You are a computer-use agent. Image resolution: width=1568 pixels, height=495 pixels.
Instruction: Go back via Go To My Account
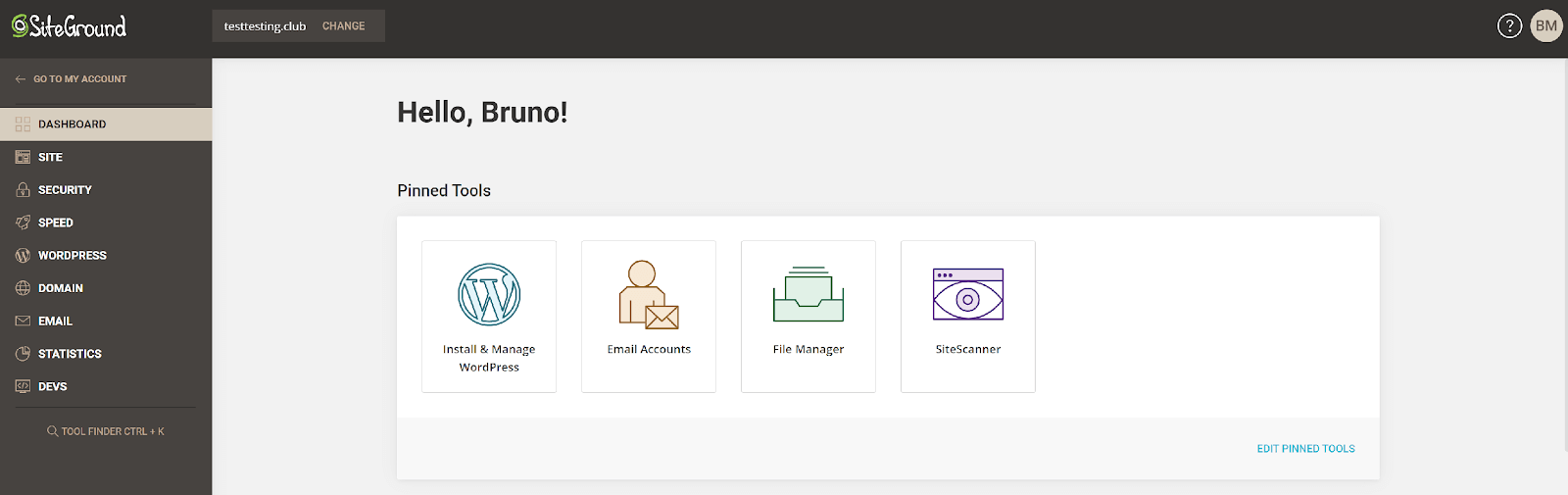pos(78,79)
